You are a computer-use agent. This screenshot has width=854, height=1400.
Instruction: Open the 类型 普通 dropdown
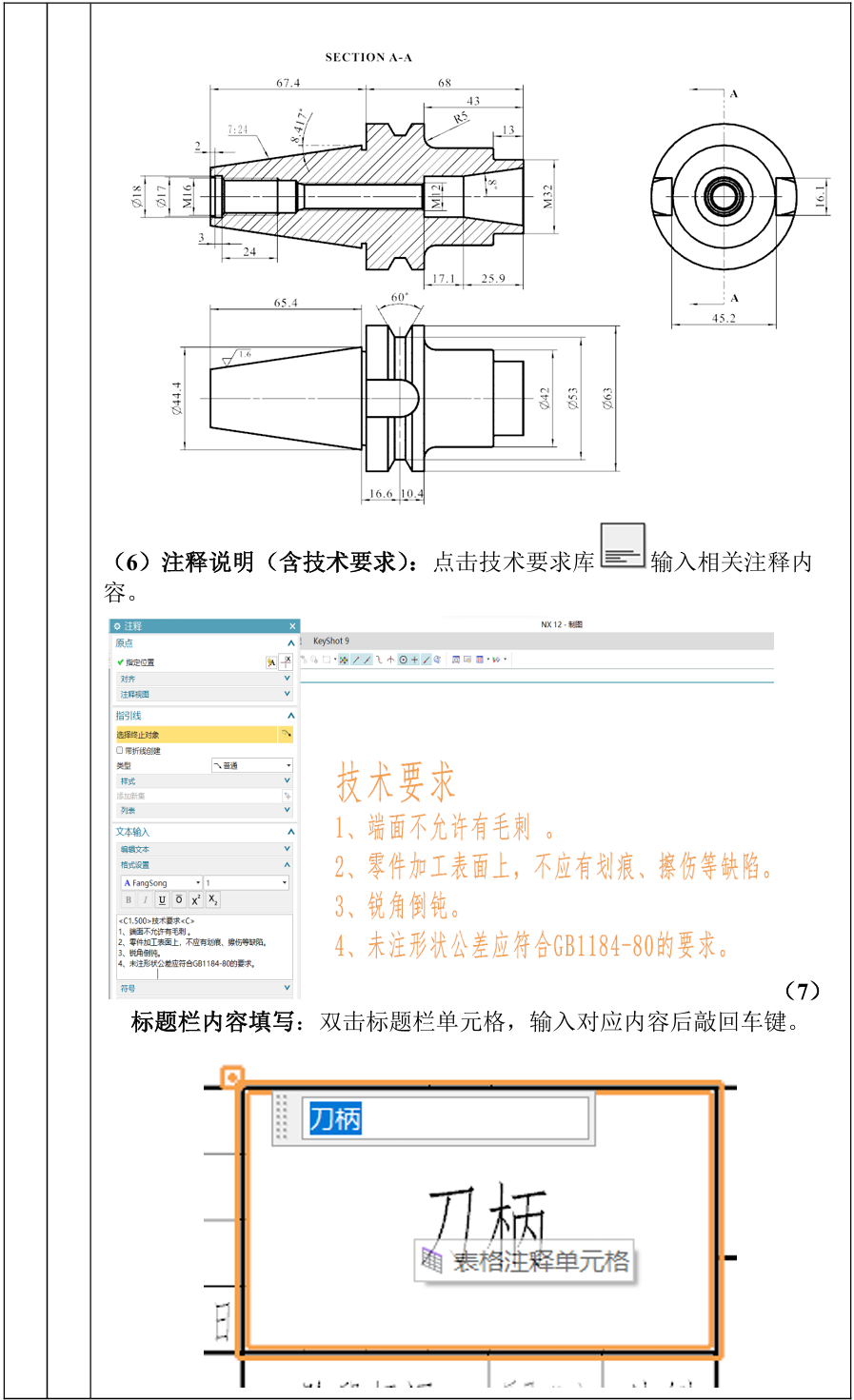(251, 765)
